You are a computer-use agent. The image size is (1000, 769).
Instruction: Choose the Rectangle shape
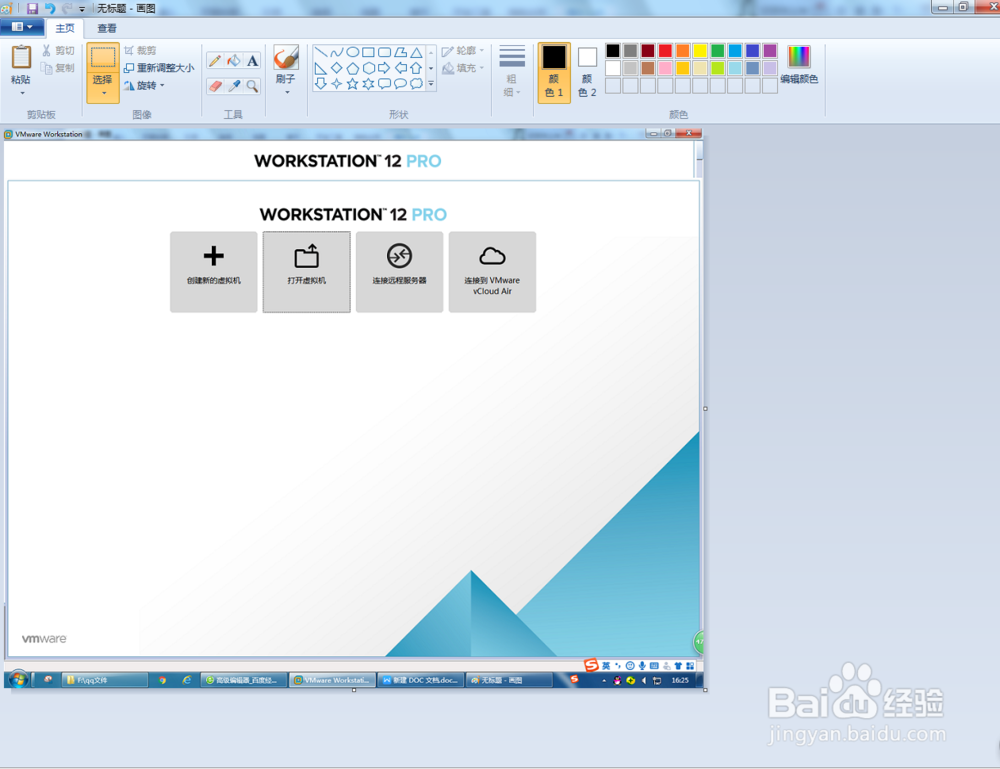[369, 52]
